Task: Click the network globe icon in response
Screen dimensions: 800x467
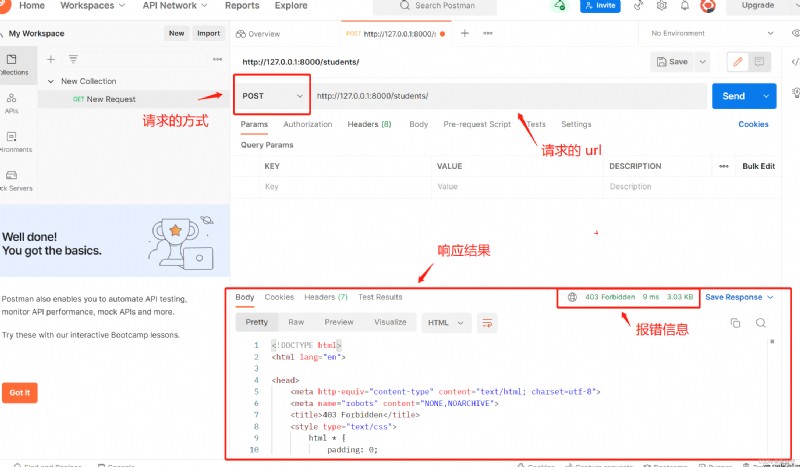Action: pyautogui.click(x=572, y=297)
